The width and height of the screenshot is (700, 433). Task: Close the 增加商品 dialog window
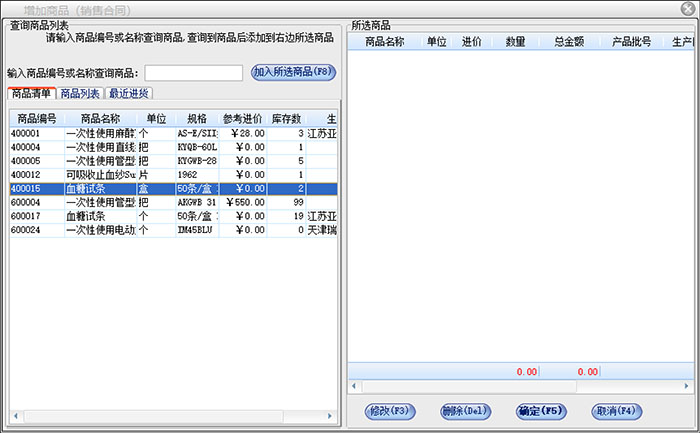coord(686,9)
